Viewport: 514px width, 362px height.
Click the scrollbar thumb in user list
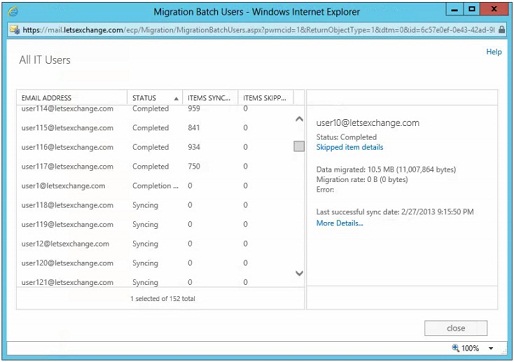click(x=299, y=146)
